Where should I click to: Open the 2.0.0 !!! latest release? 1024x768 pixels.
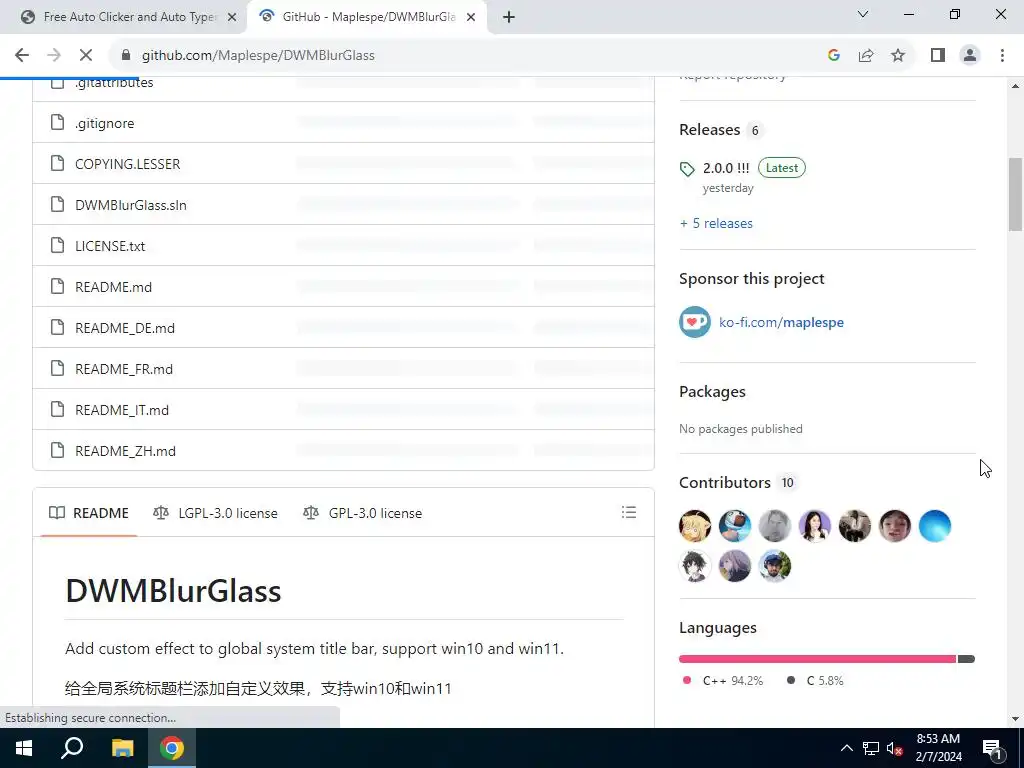726,168
